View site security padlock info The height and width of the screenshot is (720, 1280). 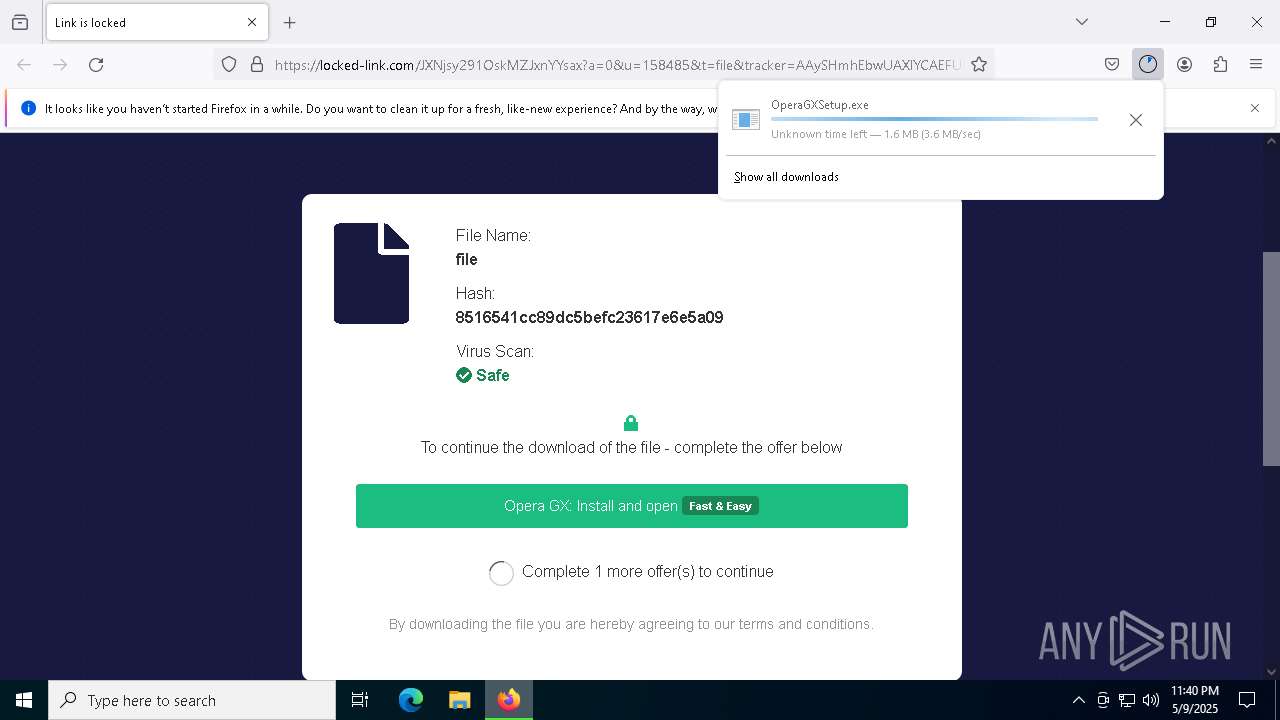257,65
